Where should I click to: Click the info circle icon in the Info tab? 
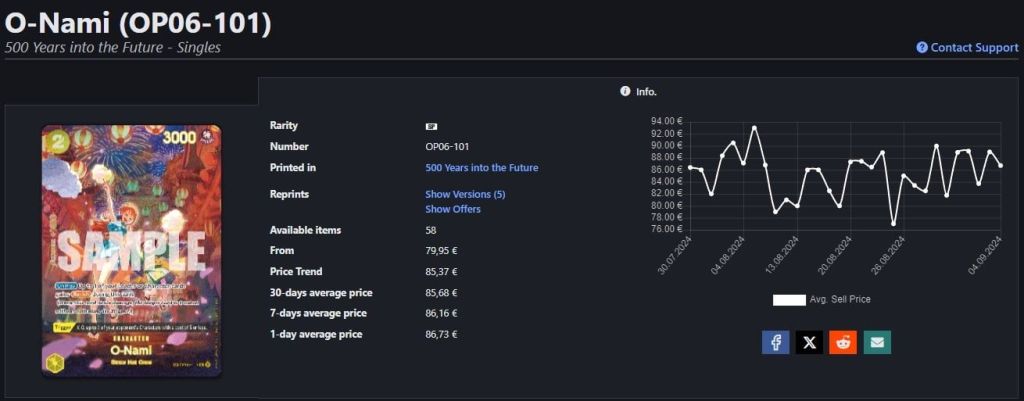pos(625,91)
